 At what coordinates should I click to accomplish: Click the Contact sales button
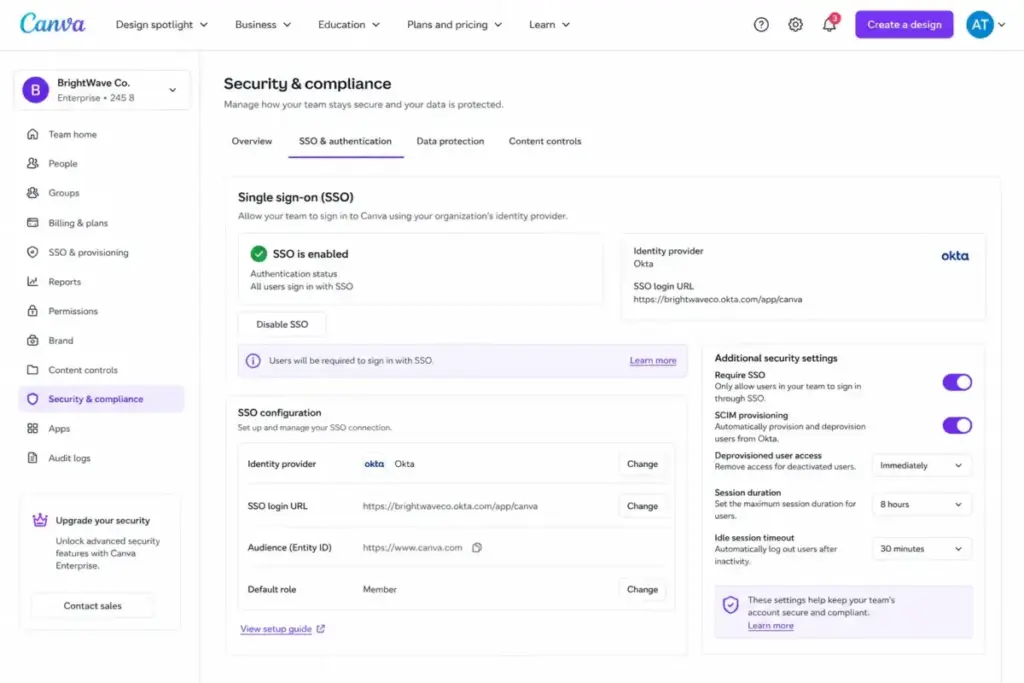click(93, 606)
